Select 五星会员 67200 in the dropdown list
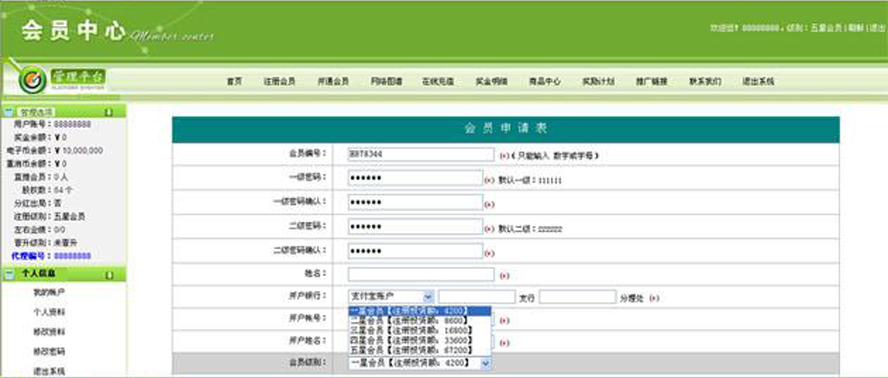 420,350
